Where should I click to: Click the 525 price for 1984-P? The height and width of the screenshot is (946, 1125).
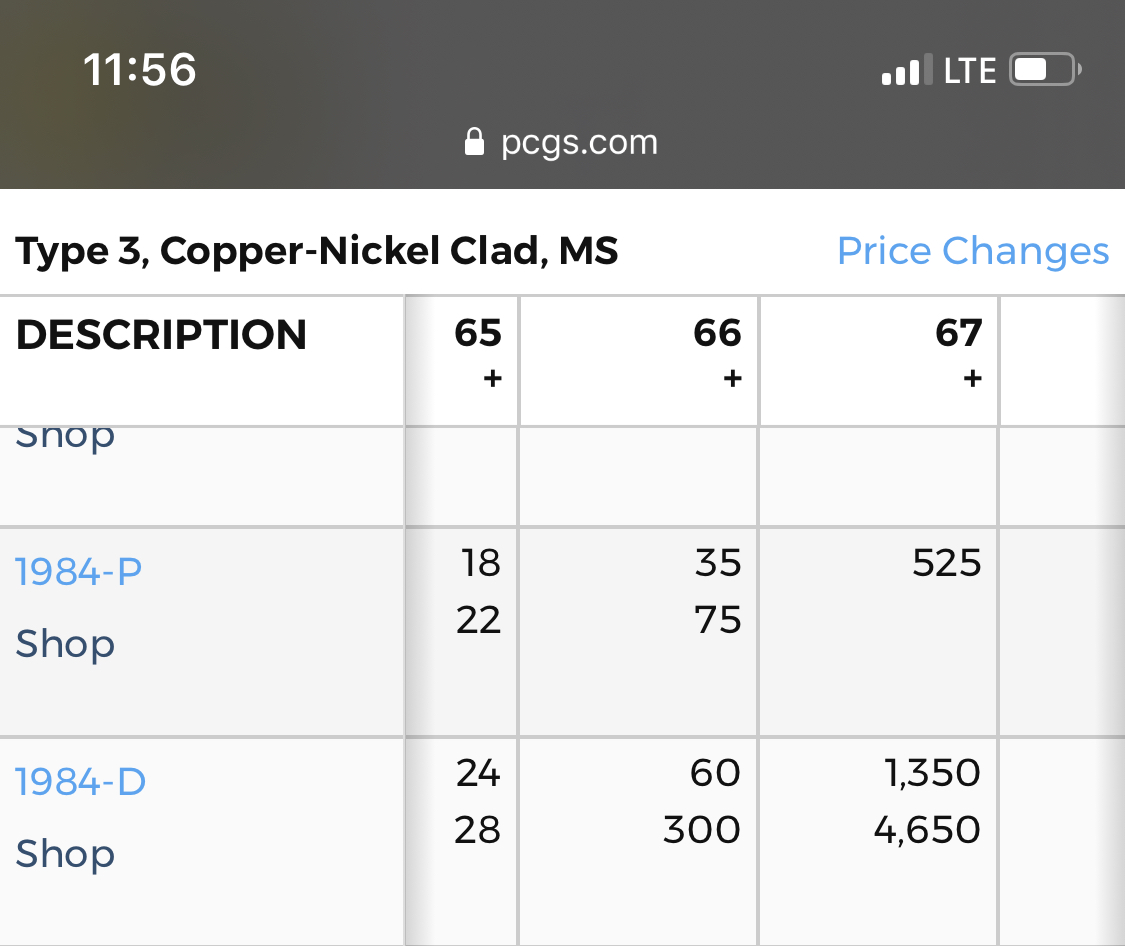946,564
